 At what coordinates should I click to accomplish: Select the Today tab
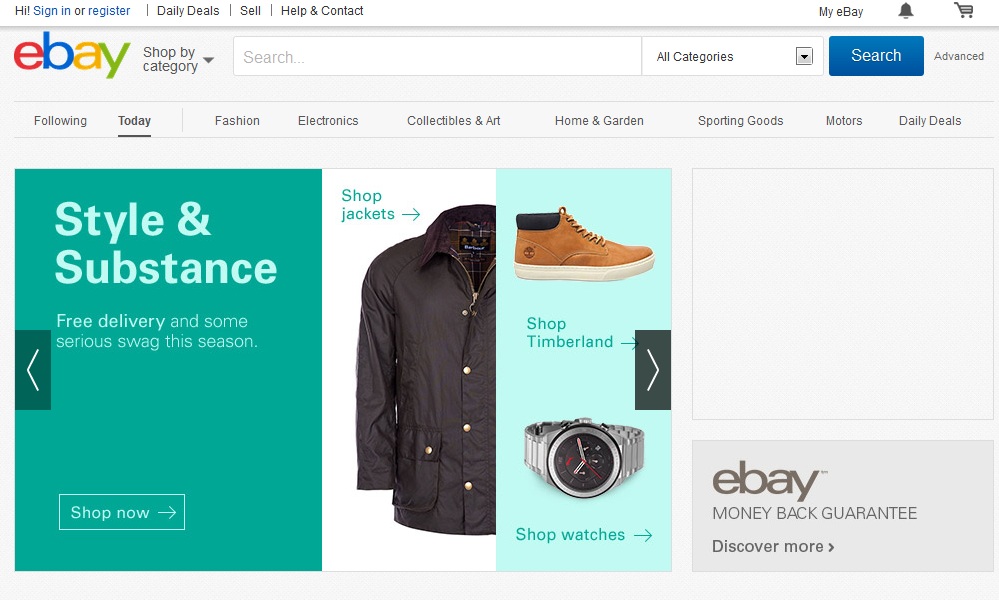click(x=134, y=120)
